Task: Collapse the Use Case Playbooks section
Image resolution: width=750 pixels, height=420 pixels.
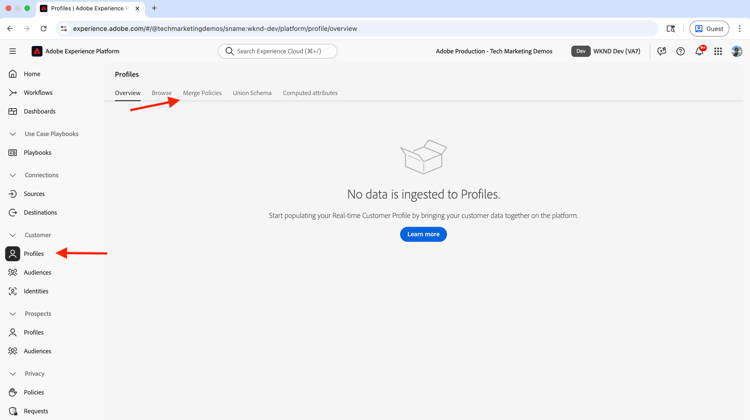Action: (13, 134)
